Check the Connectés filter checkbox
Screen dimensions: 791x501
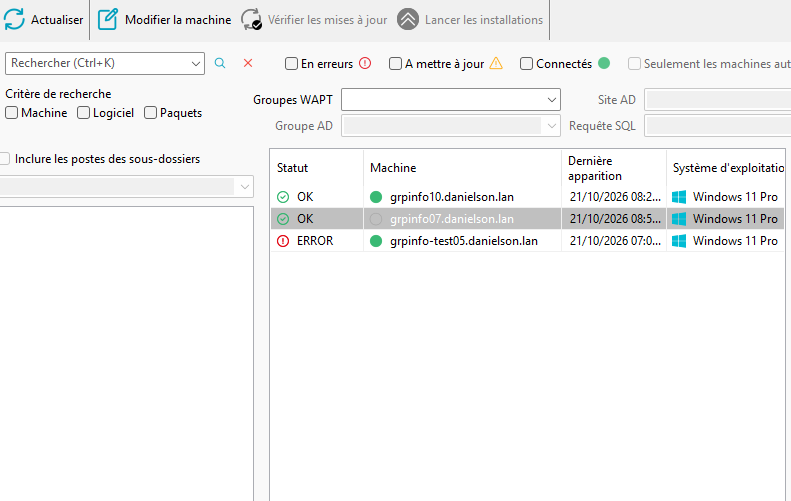click(526, 64)
